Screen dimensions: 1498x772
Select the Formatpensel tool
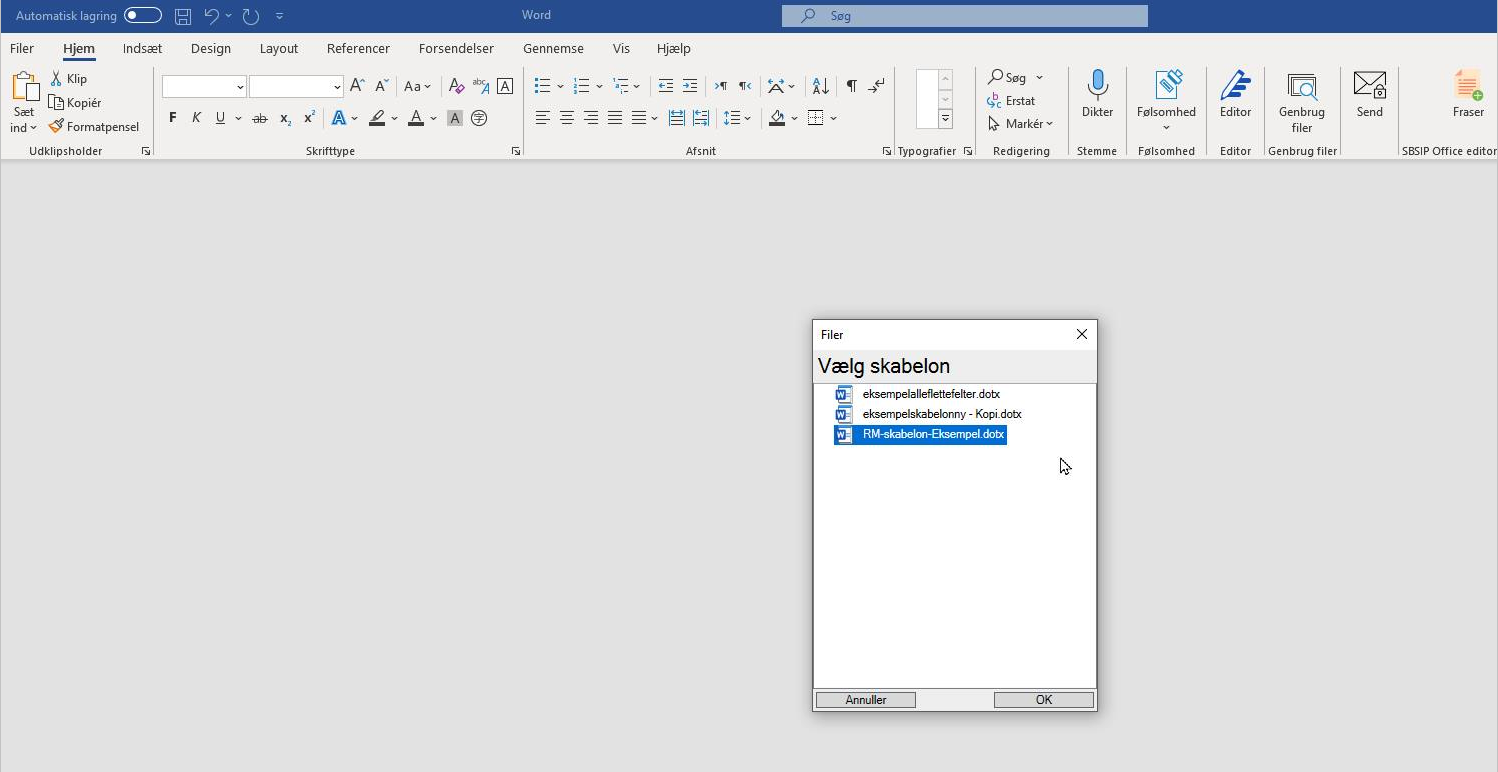(x=95, y=127)
